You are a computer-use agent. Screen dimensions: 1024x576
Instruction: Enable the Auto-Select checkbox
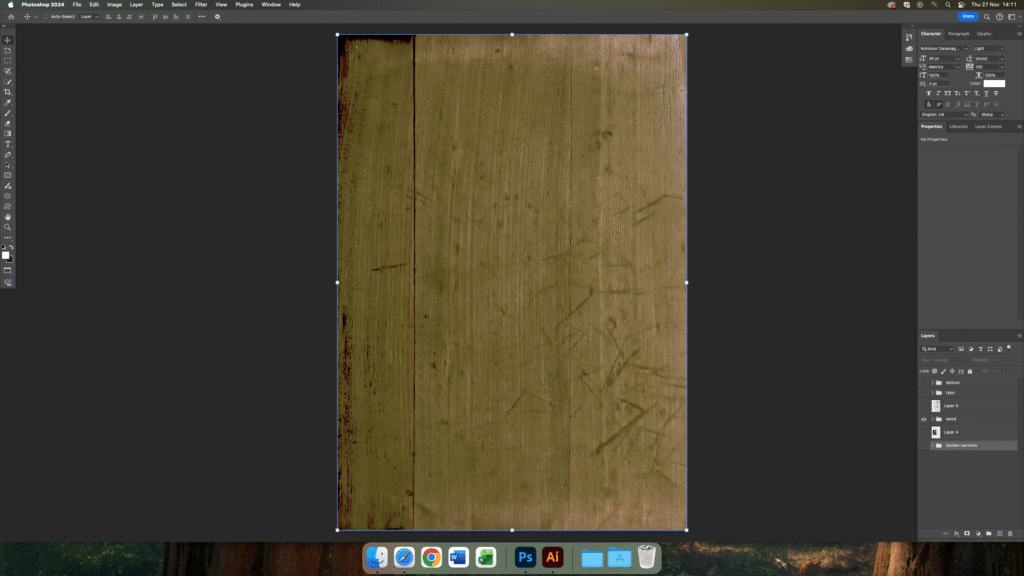(46, 17)
